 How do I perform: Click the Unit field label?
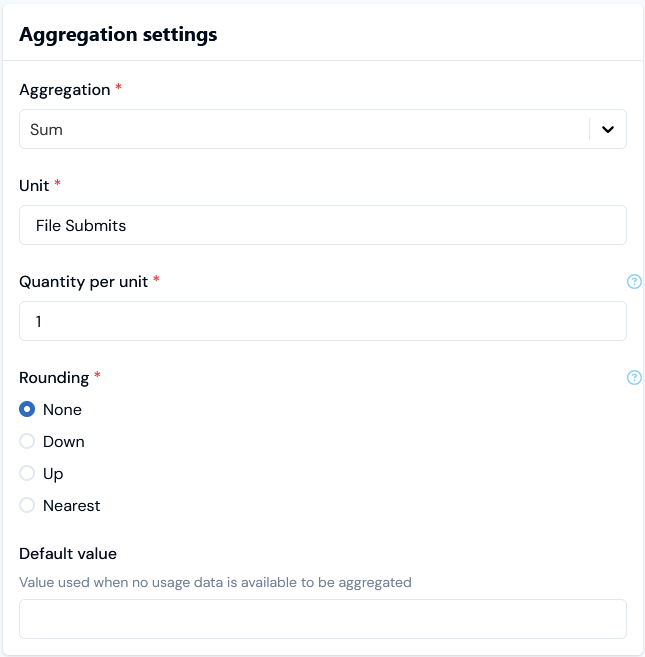(x=34, y=186)
